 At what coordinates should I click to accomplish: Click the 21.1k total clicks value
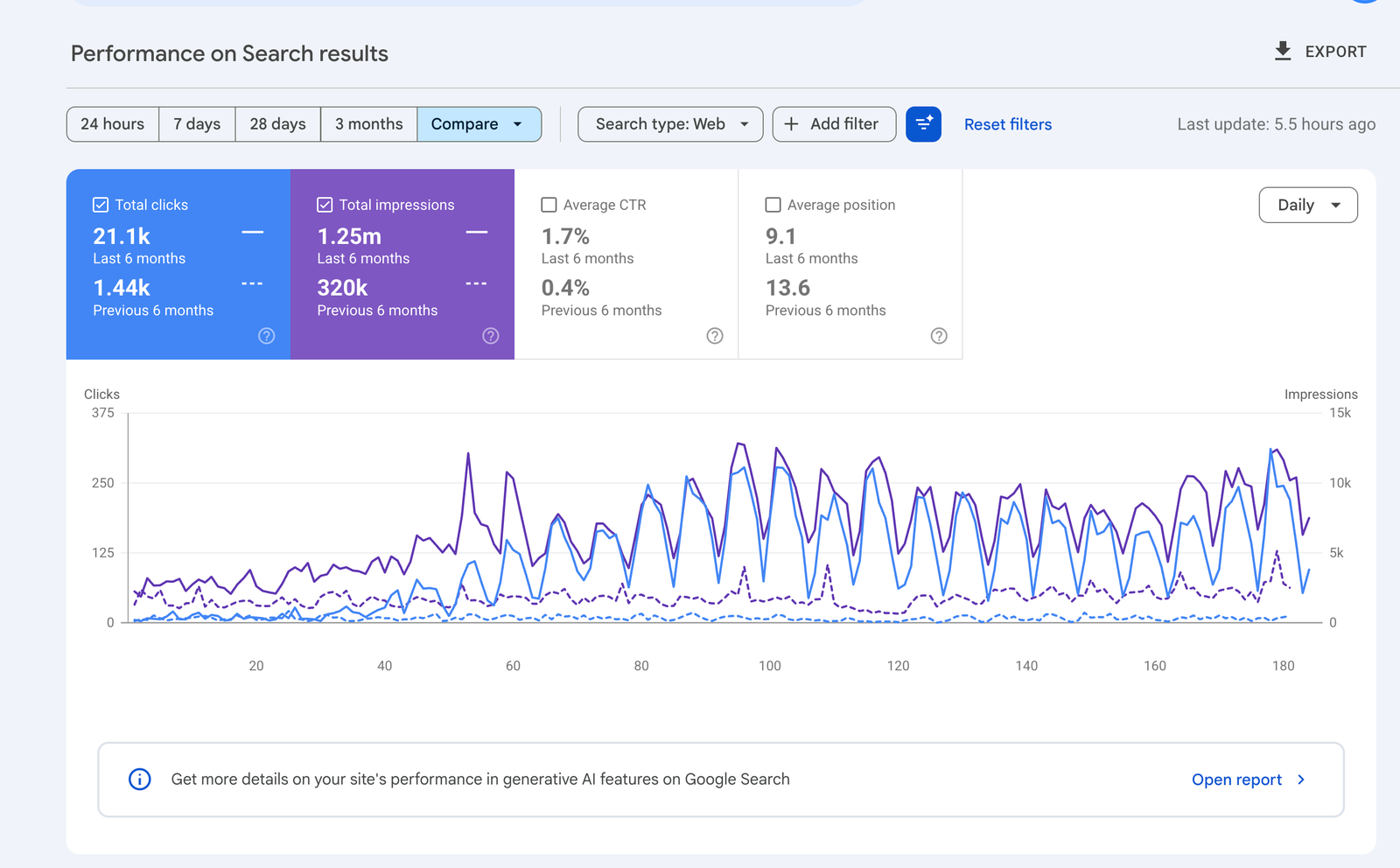122,236
